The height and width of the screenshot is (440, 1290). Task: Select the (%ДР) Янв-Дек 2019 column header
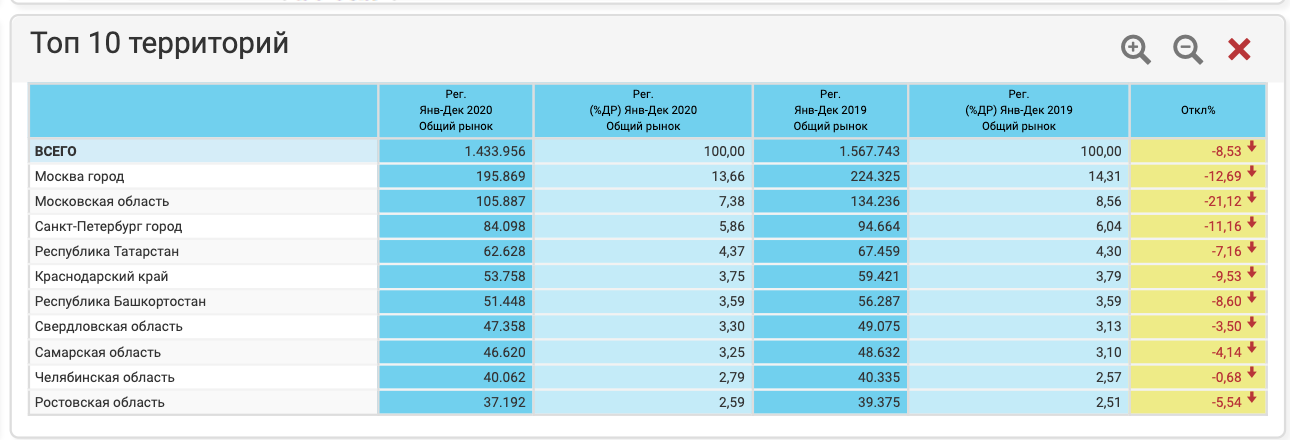coord(1018,111)
